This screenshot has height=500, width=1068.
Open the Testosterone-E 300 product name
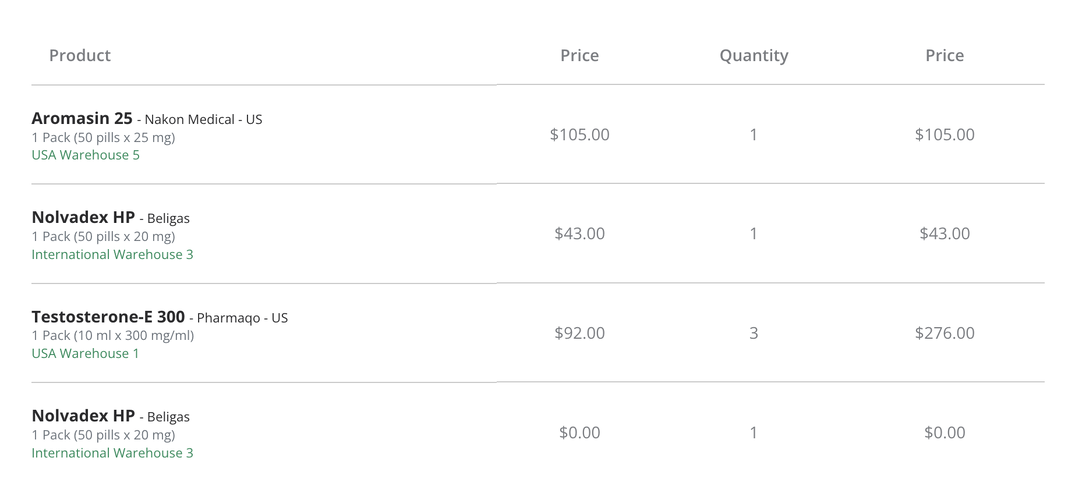tap(108, 317)
